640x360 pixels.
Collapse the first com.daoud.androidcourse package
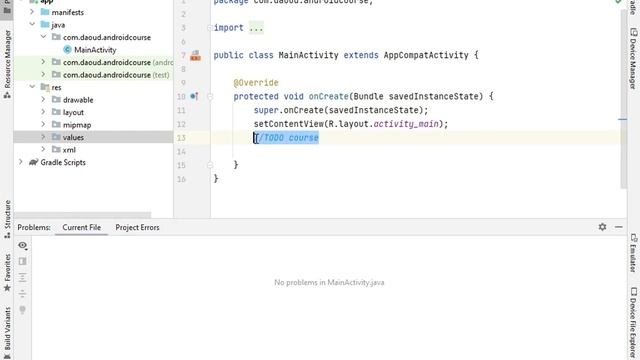pos(43,37)
